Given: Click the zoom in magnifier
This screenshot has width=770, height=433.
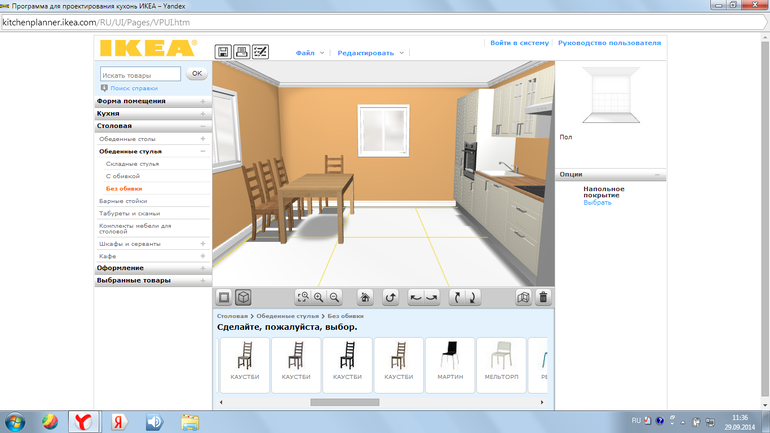Looking at the screenshot, I should coord(319,297).
